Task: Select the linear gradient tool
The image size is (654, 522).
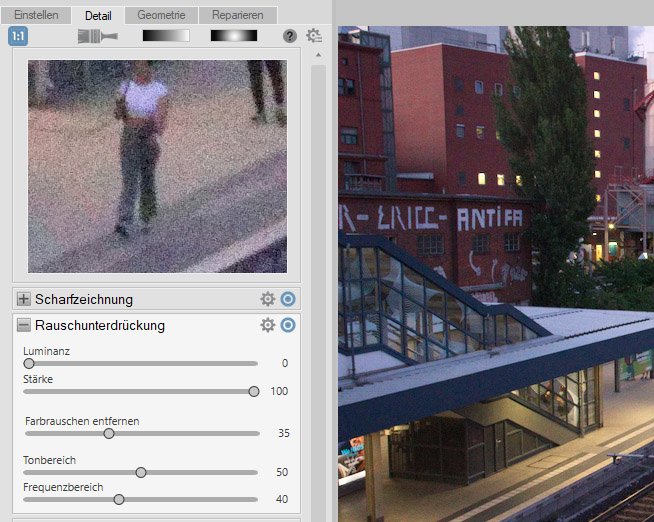Action: click(x=165, y=36)
